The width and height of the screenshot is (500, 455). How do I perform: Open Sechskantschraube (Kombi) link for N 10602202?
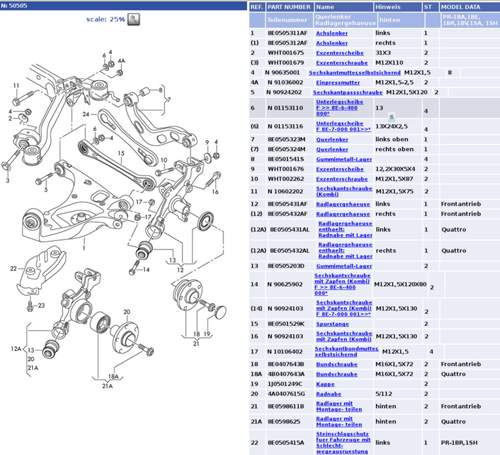(344, 191)
